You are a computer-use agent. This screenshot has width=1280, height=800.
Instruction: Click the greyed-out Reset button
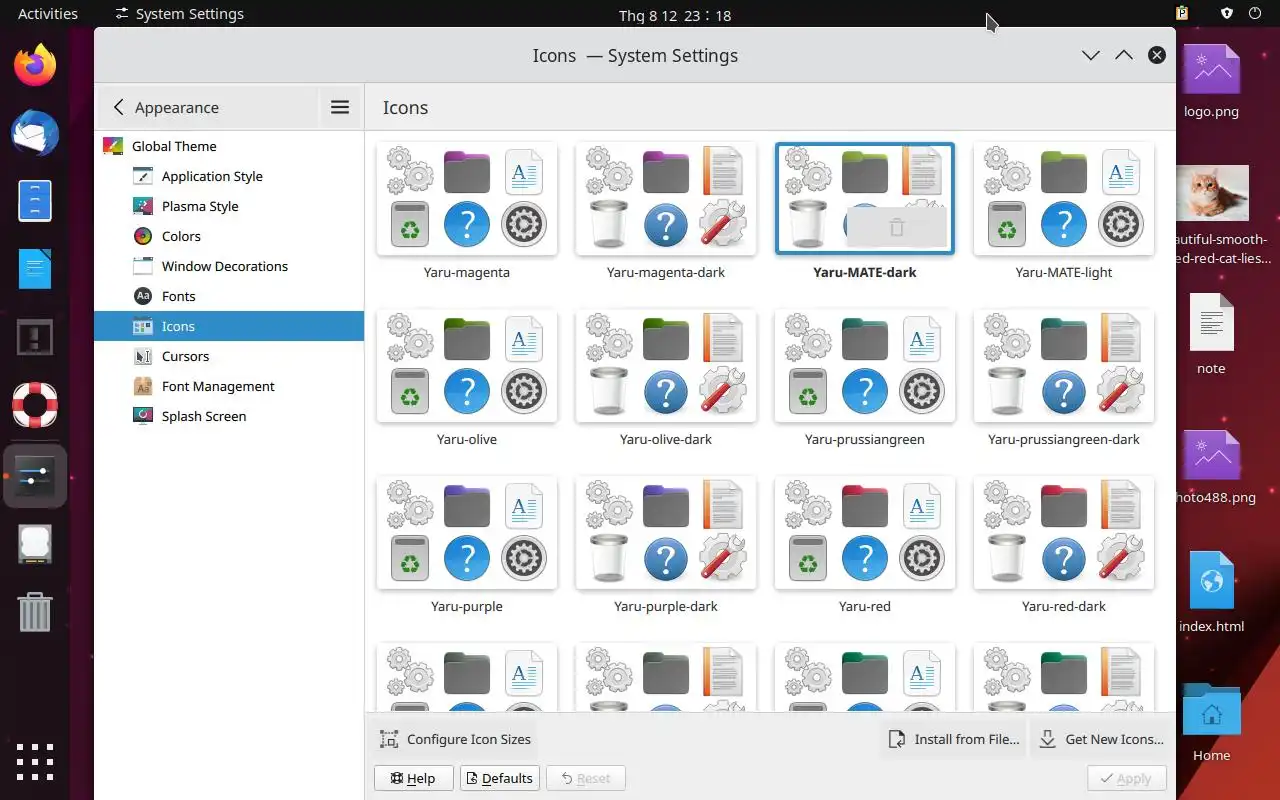click(586, 779)
